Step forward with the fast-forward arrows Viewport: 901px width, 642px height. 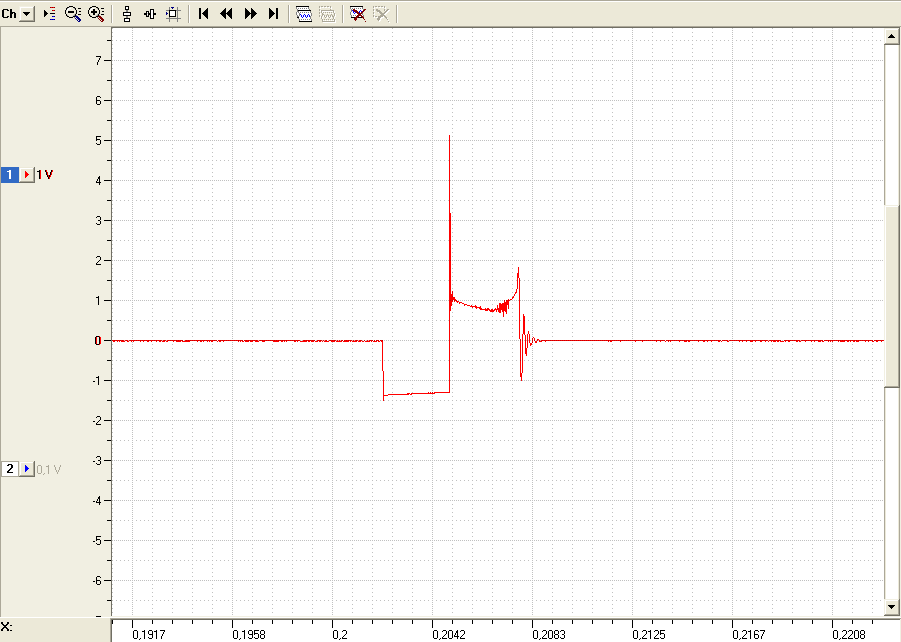tap(251, 14)
